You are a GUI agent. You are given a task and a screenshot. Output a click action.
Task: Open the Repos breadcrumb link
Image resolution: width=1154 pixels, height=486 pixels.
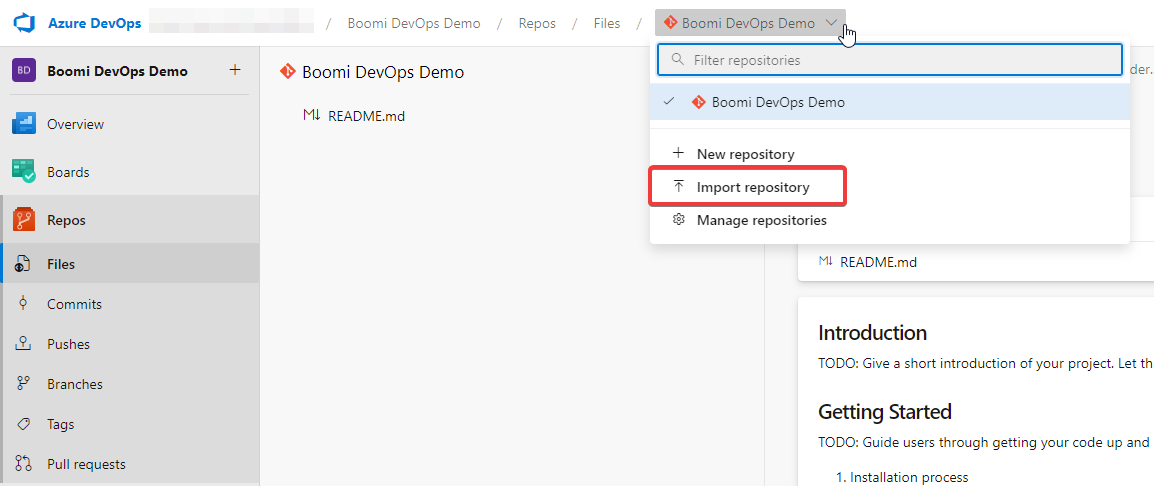537,24
